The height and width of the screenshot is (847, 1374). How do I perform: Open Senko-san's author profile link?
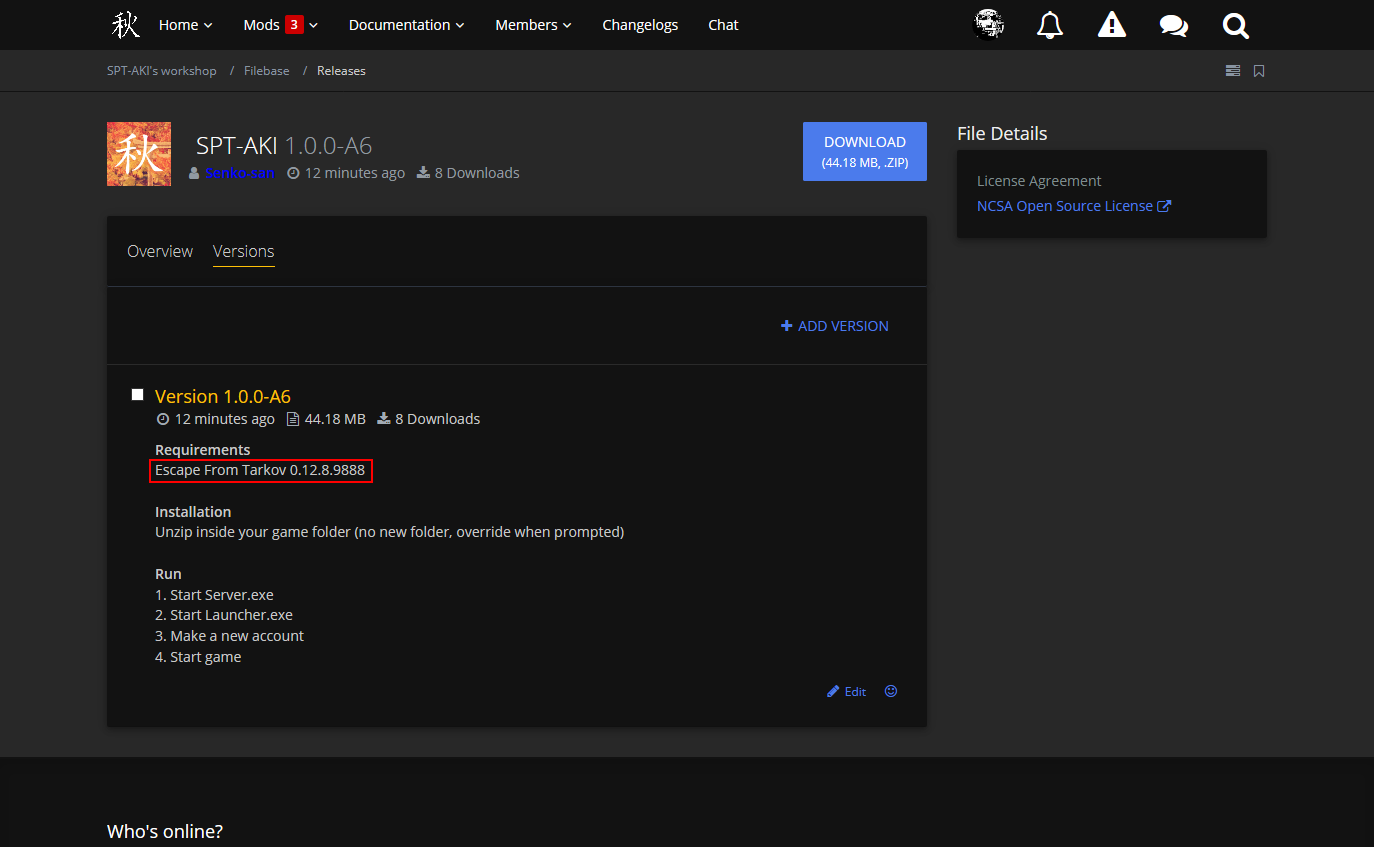tap(240, 173)
